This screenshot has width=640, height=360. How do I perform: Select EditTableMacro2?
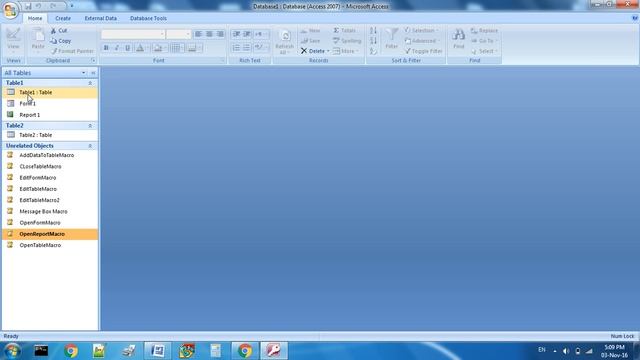(50, 200)
